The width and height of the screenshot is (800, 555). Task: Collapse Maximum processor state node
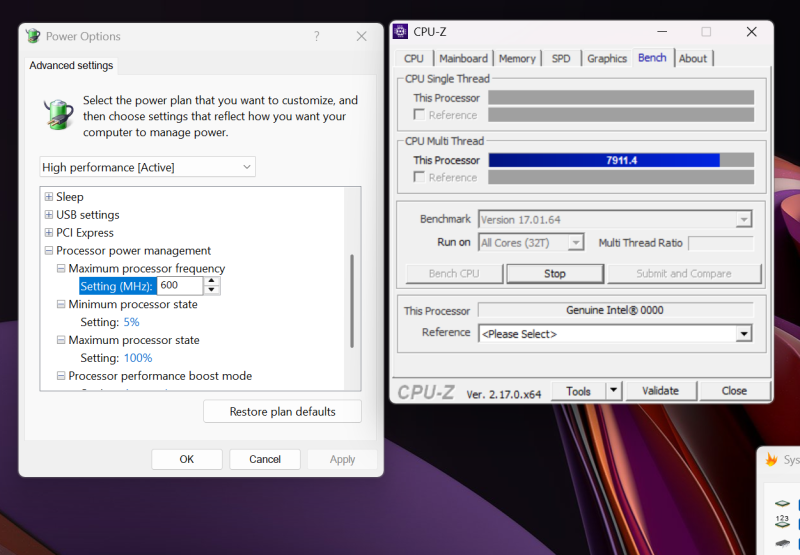click(61, 340)
